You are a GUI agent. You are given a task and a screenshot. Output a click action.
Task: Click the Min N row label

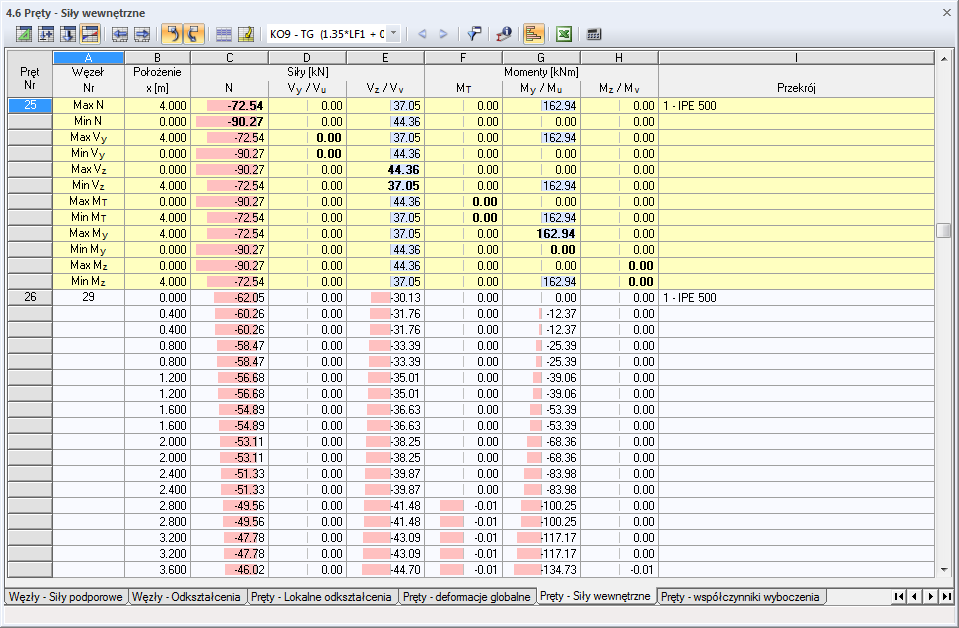[x=89, y=121]
